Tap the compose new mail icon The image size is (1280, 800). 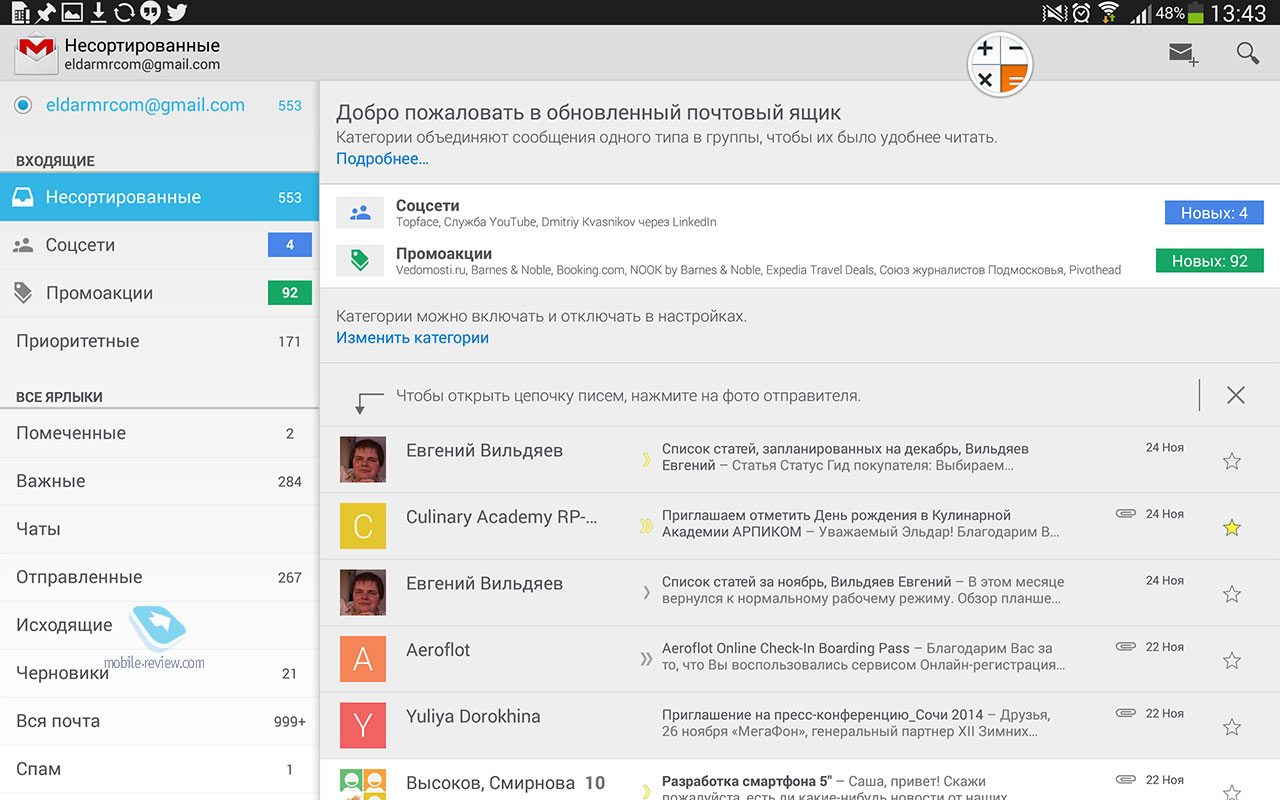1183,54
